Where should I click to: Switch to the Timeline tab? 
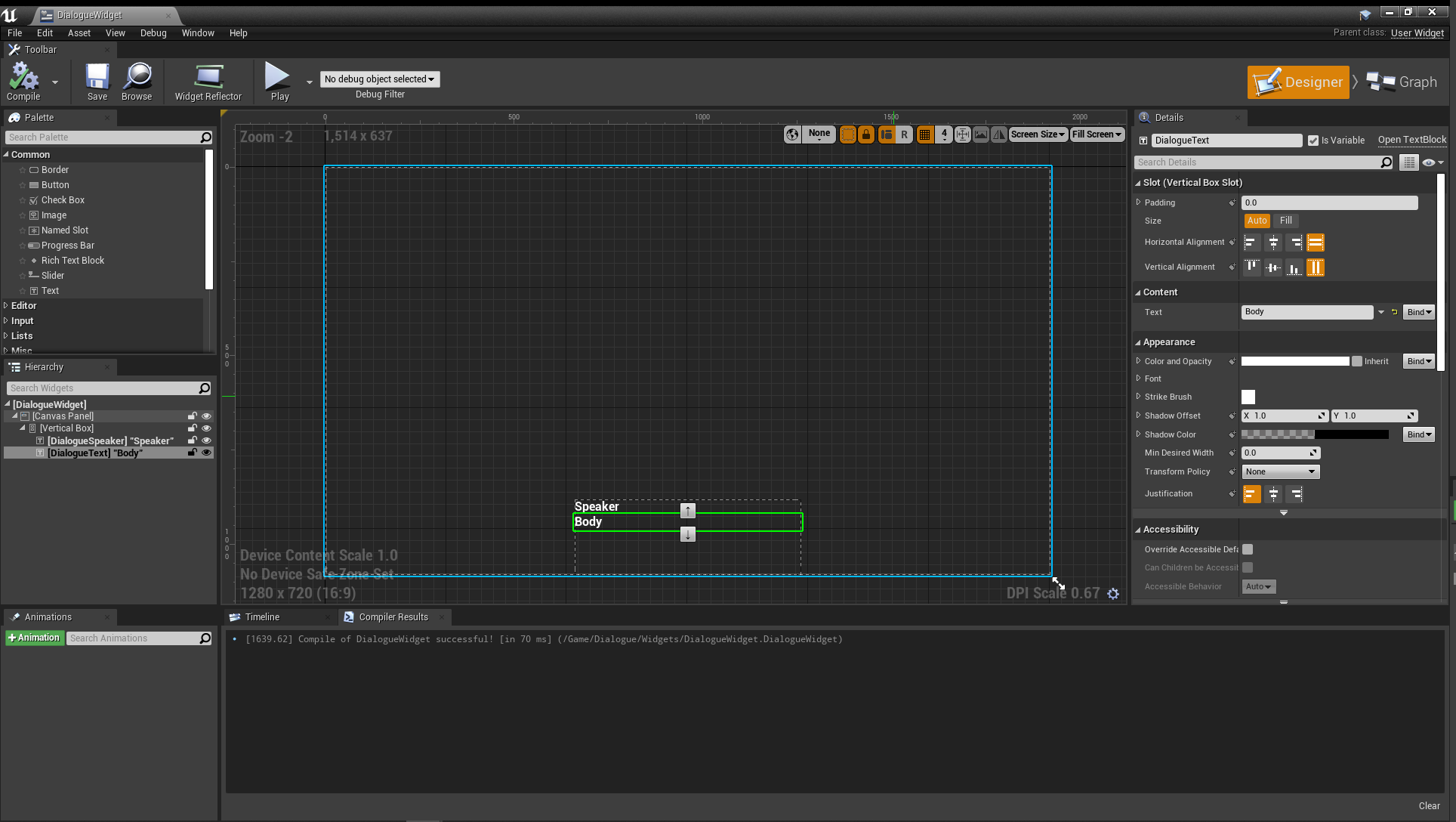pos(262,617)
